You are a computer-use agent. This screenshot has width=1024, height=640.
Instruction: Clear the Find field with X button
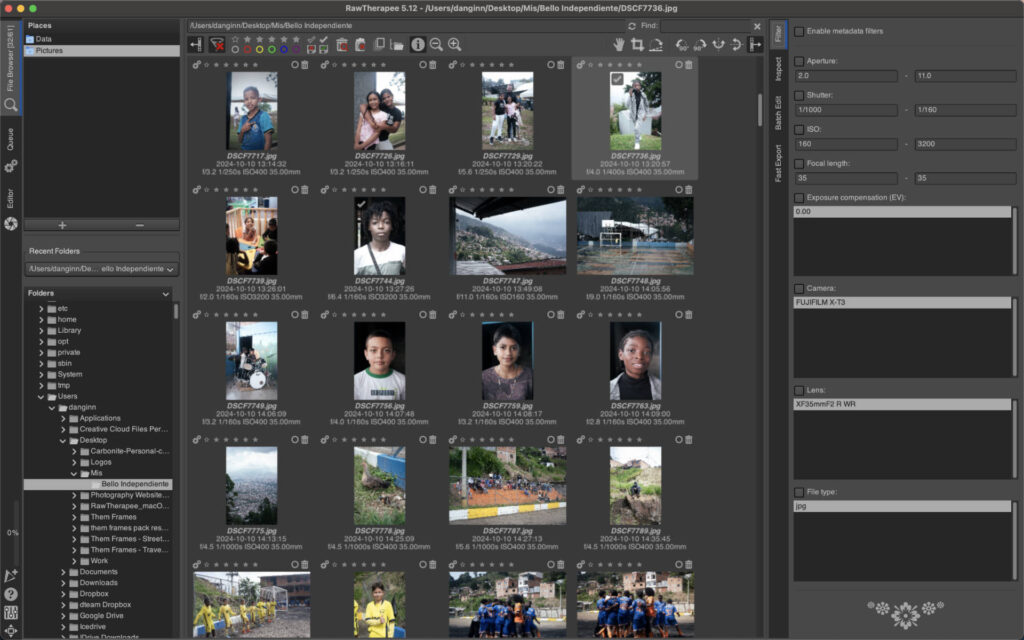pyautogui.click(x=757, y=26)
